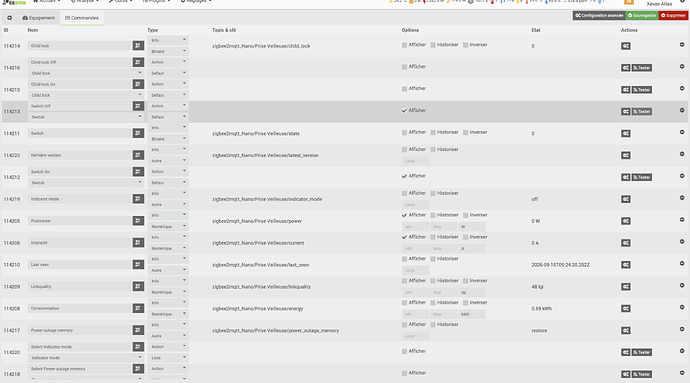Switch to the Equipement tab

[x=39, y=18]
